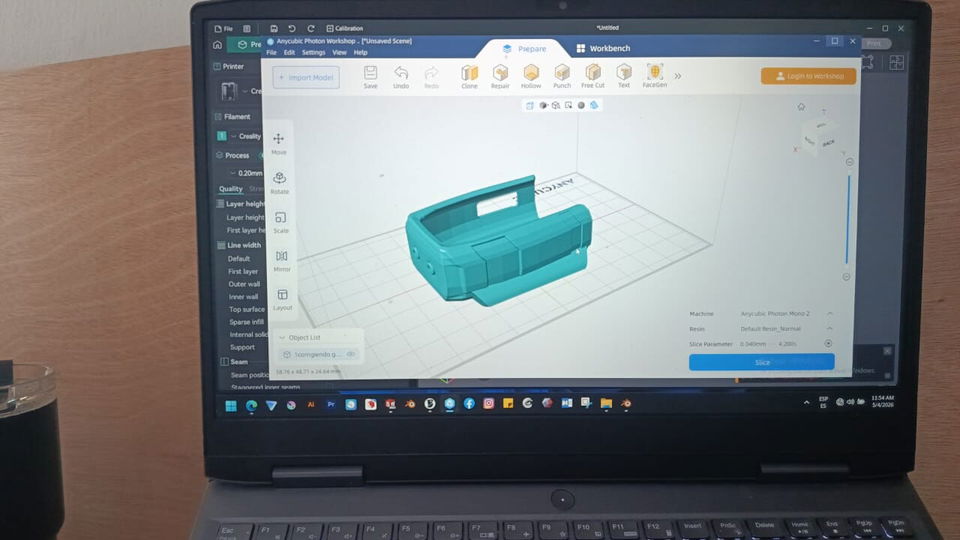Click save icon in background slicer toolbar

[274, 28]
